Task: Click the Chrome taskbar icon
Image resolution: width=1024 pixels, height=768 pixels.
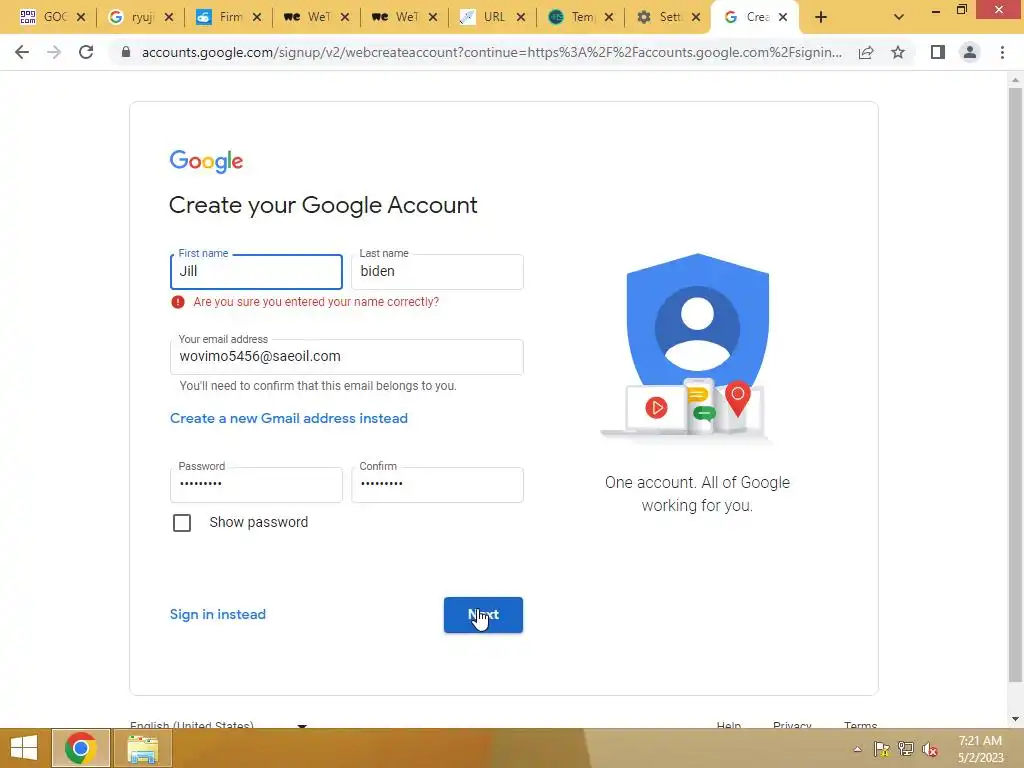Action: (81, 748)
